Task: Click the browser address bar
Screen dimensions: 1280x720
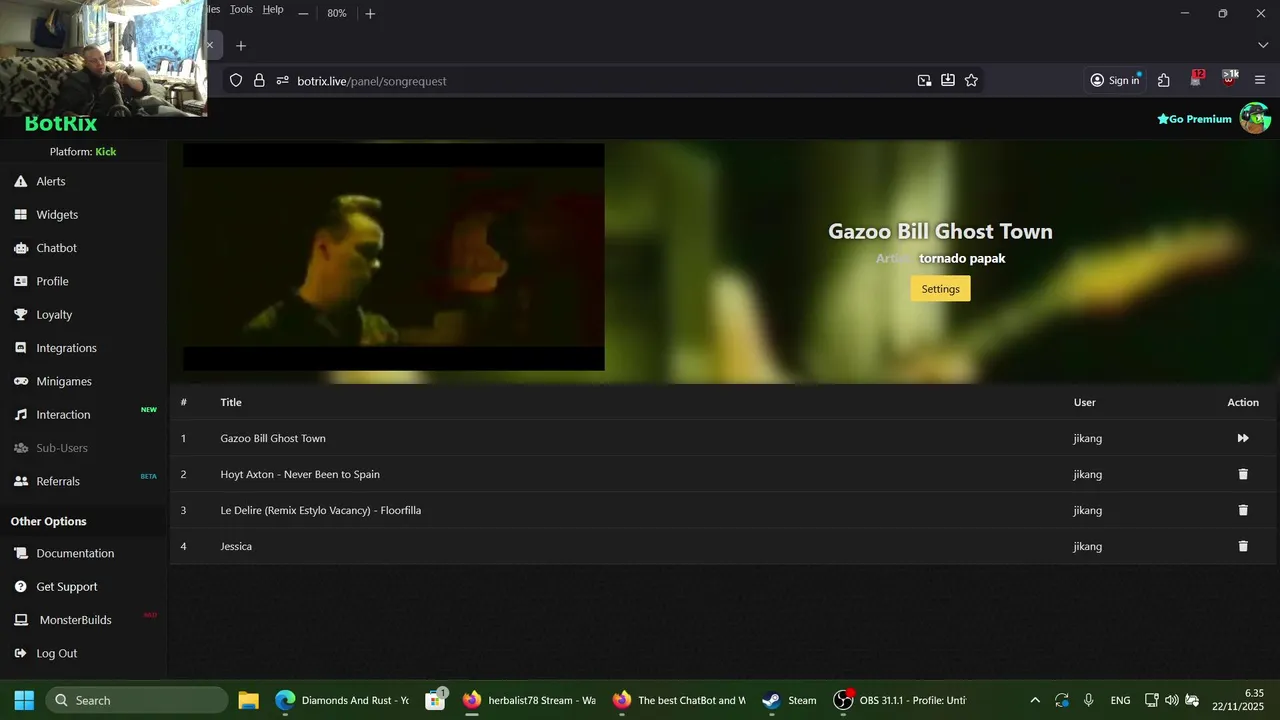Action: 600,81
